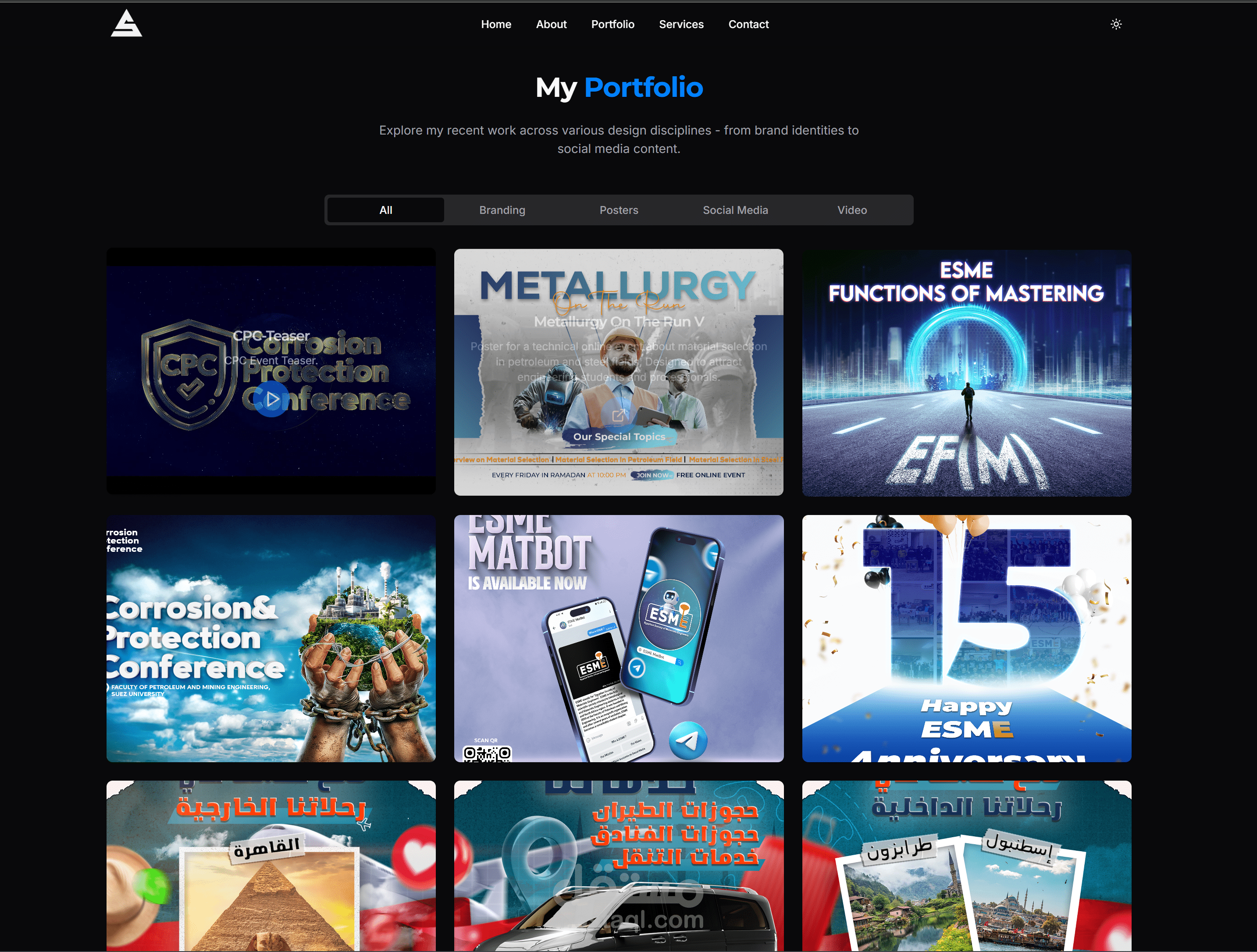View ESME Matbot project card

pyautogui.click(x=618, y=638)
